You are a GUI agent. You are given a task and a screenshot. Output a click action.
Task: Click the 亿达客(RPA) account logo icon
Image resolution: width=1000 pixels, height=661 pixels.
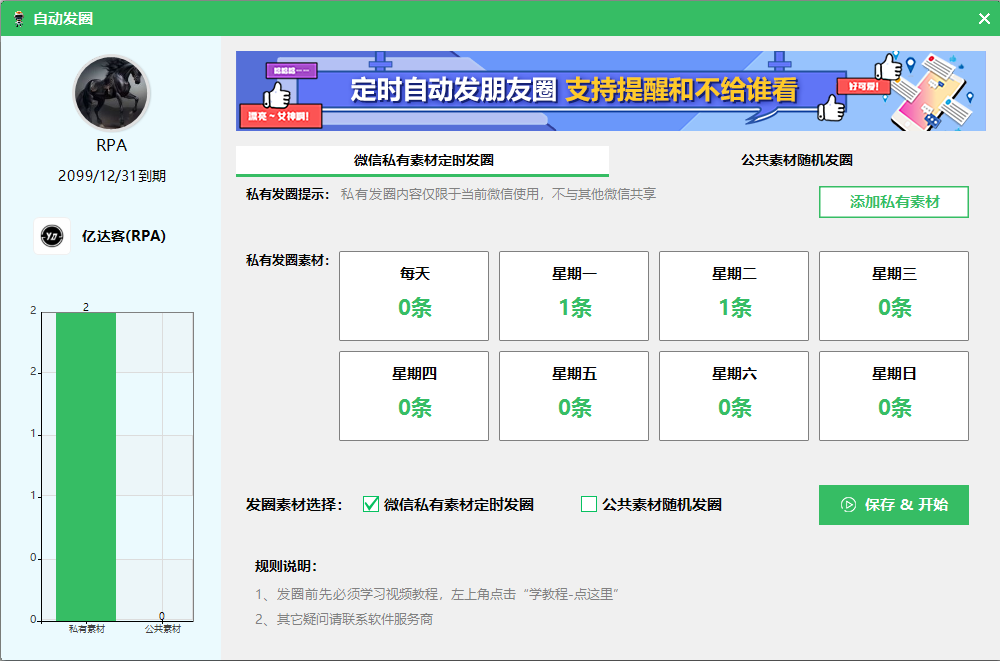(52, 236)
